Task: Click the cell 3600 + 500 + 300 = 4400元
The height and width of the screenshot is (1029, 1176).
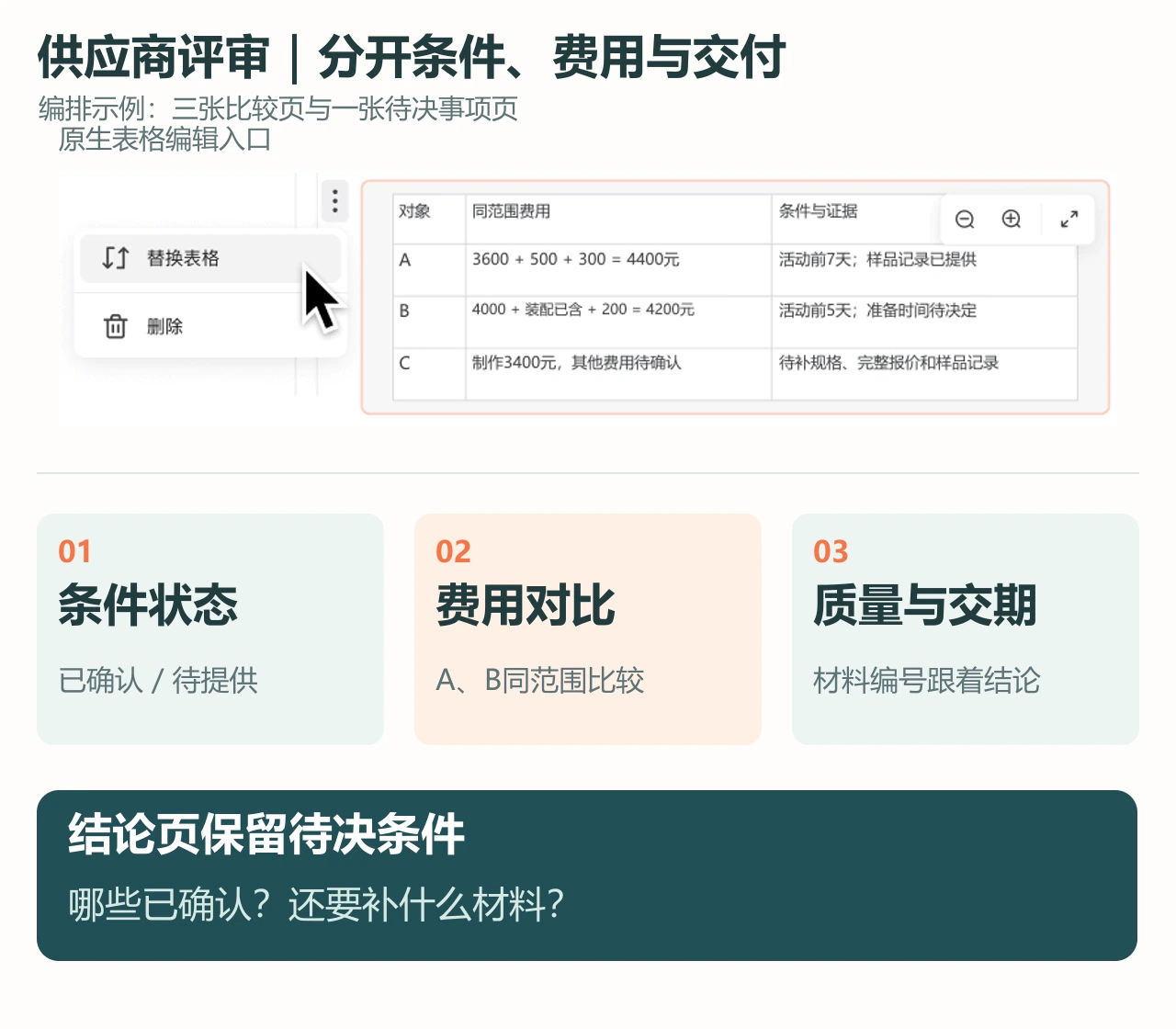Action: point(618,269)
